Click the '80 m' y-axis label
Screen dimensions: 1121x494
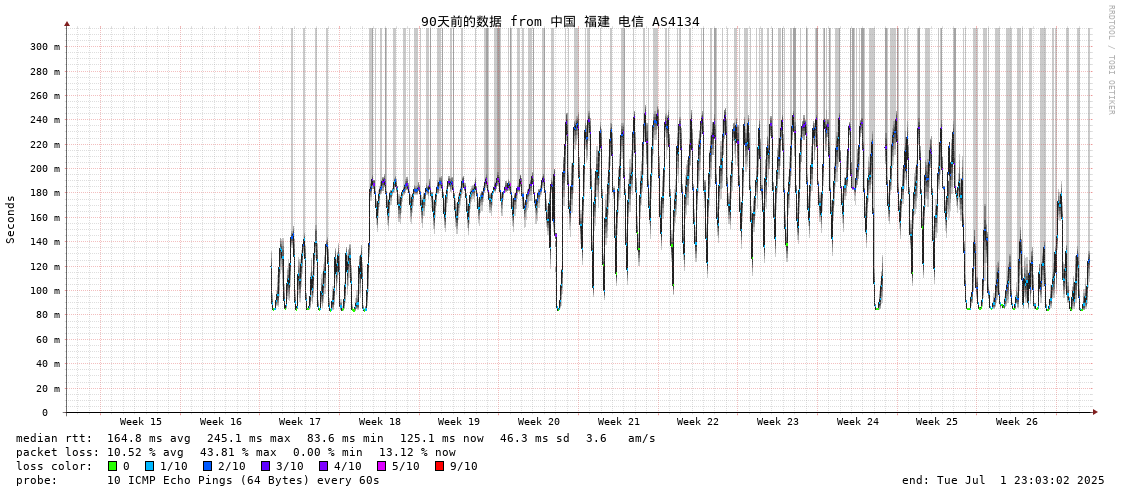[47, 315]
